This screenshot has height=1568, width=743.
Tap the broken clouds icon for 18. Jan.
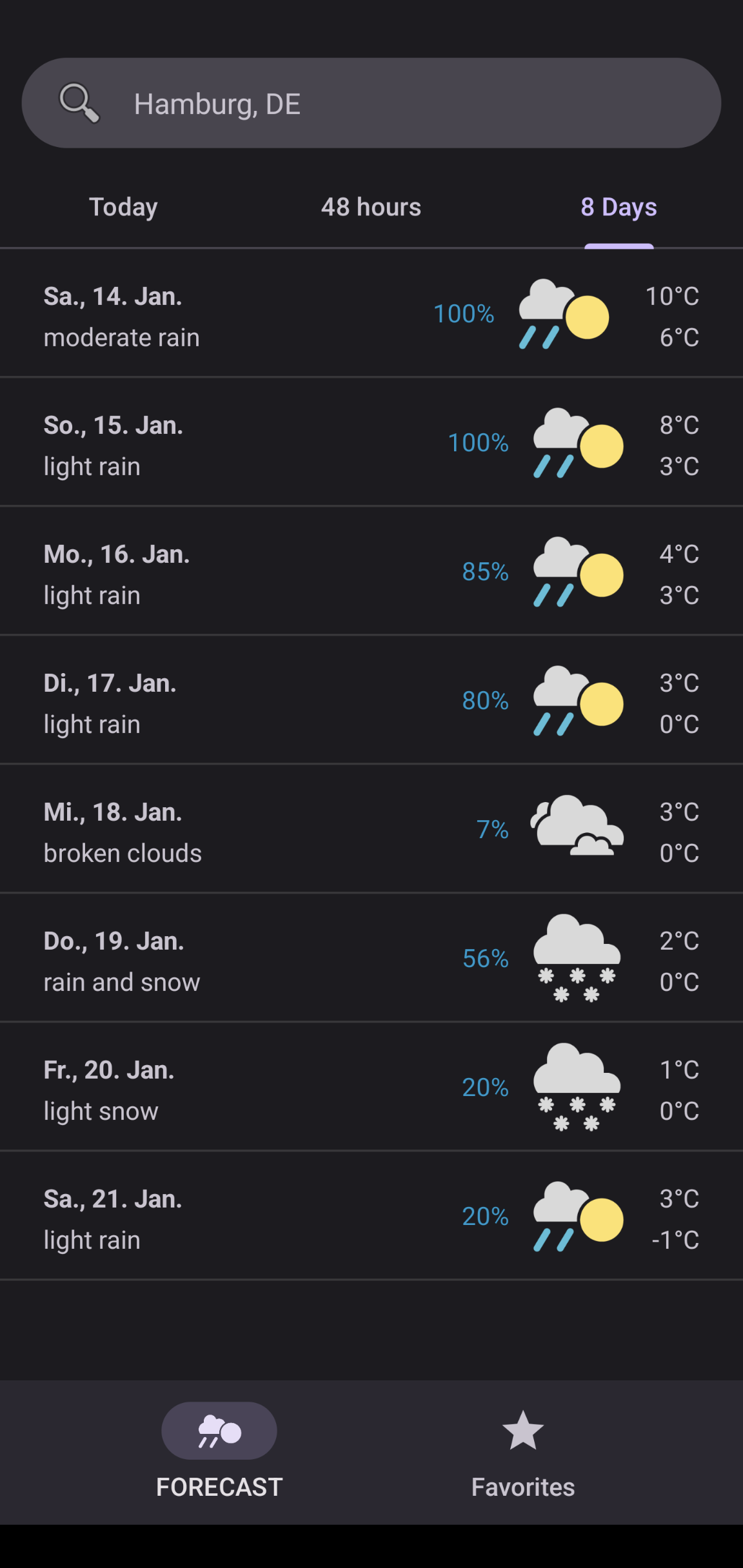point(577,826)
